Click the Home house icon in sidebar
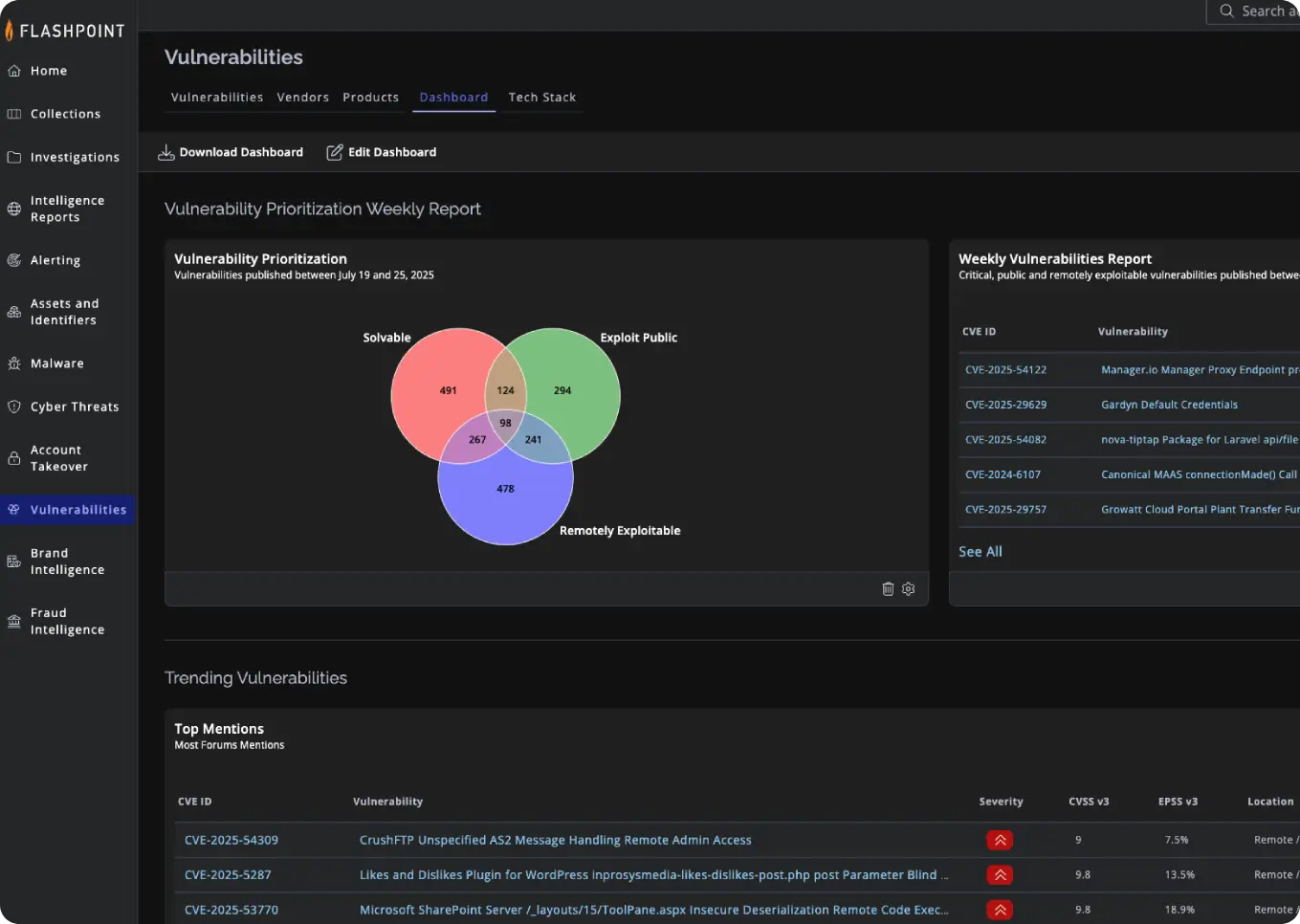Screen dimensions: 1300x924 pyautogui.click(x=14, y=71)
